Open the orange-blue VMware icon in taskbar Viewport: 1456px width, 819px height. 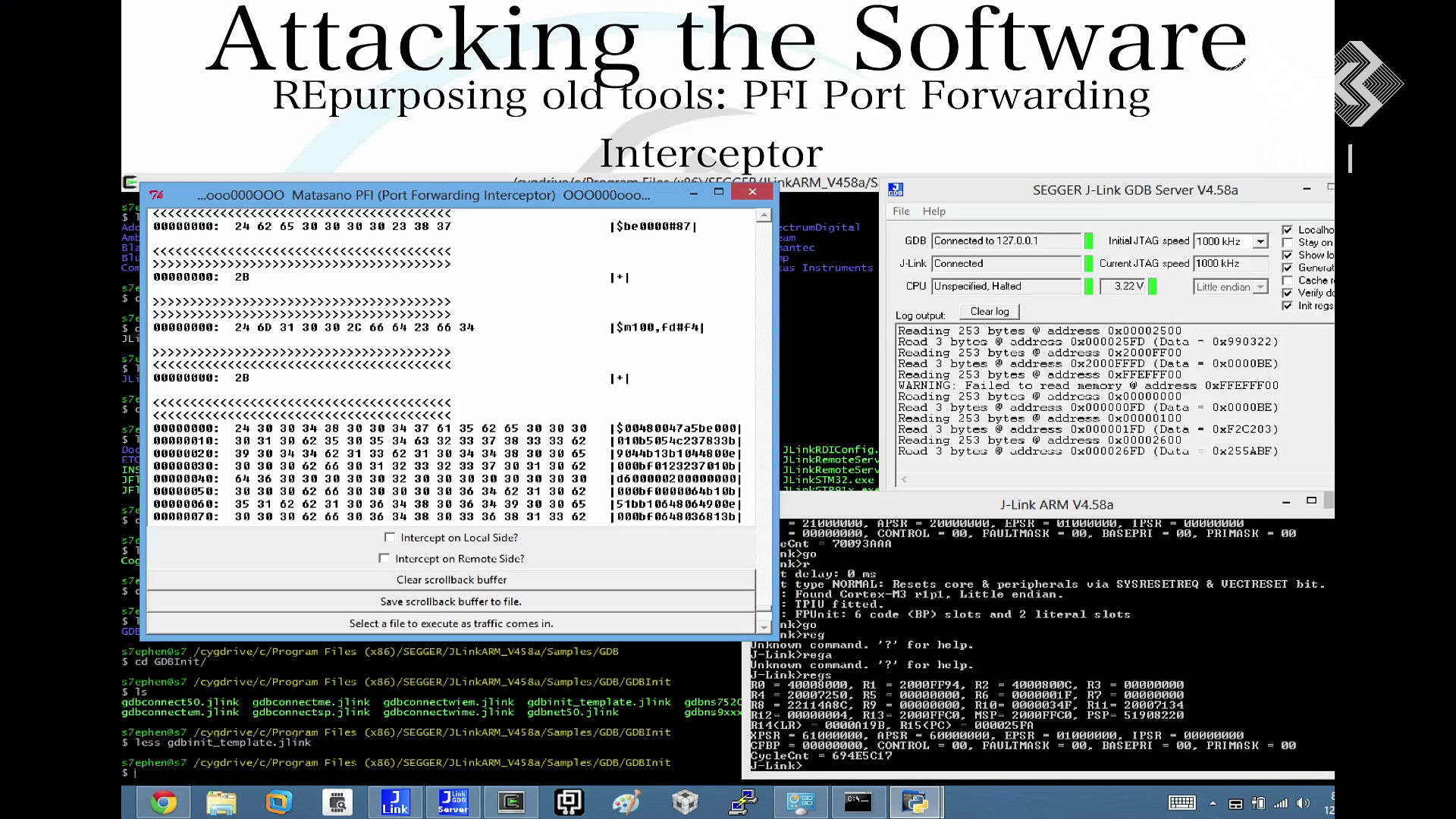(279, 802)
